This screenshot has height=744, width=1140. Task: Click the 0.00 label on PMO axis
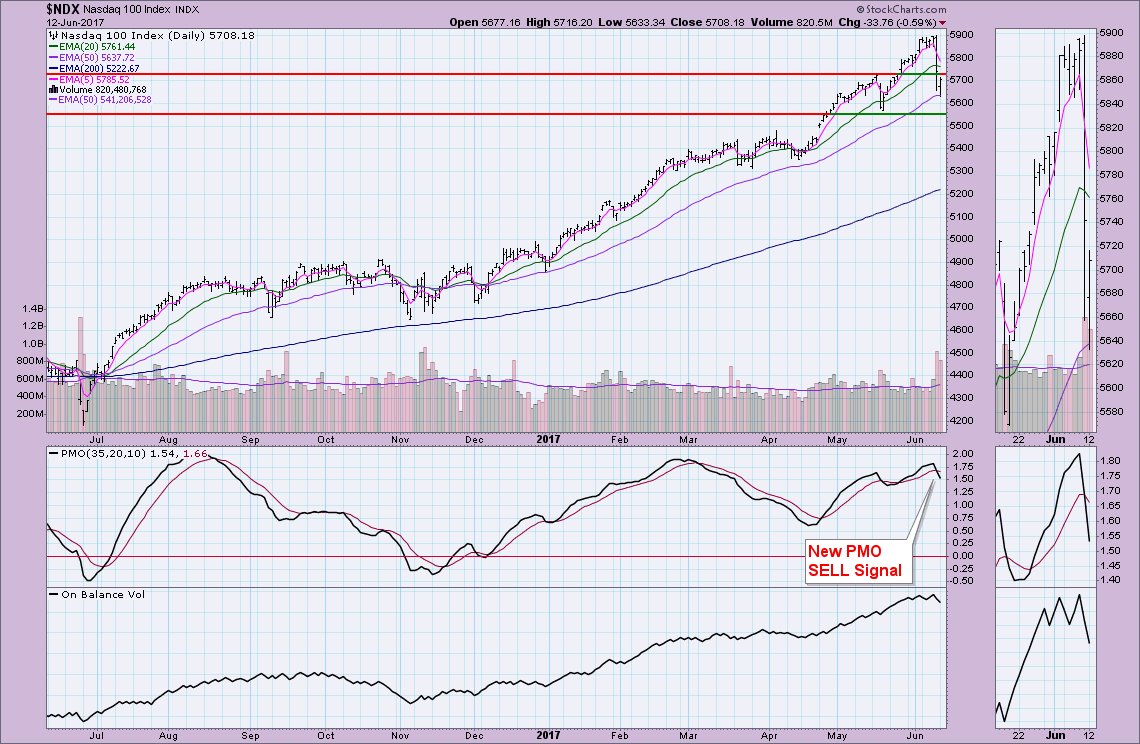click(963, 556)
